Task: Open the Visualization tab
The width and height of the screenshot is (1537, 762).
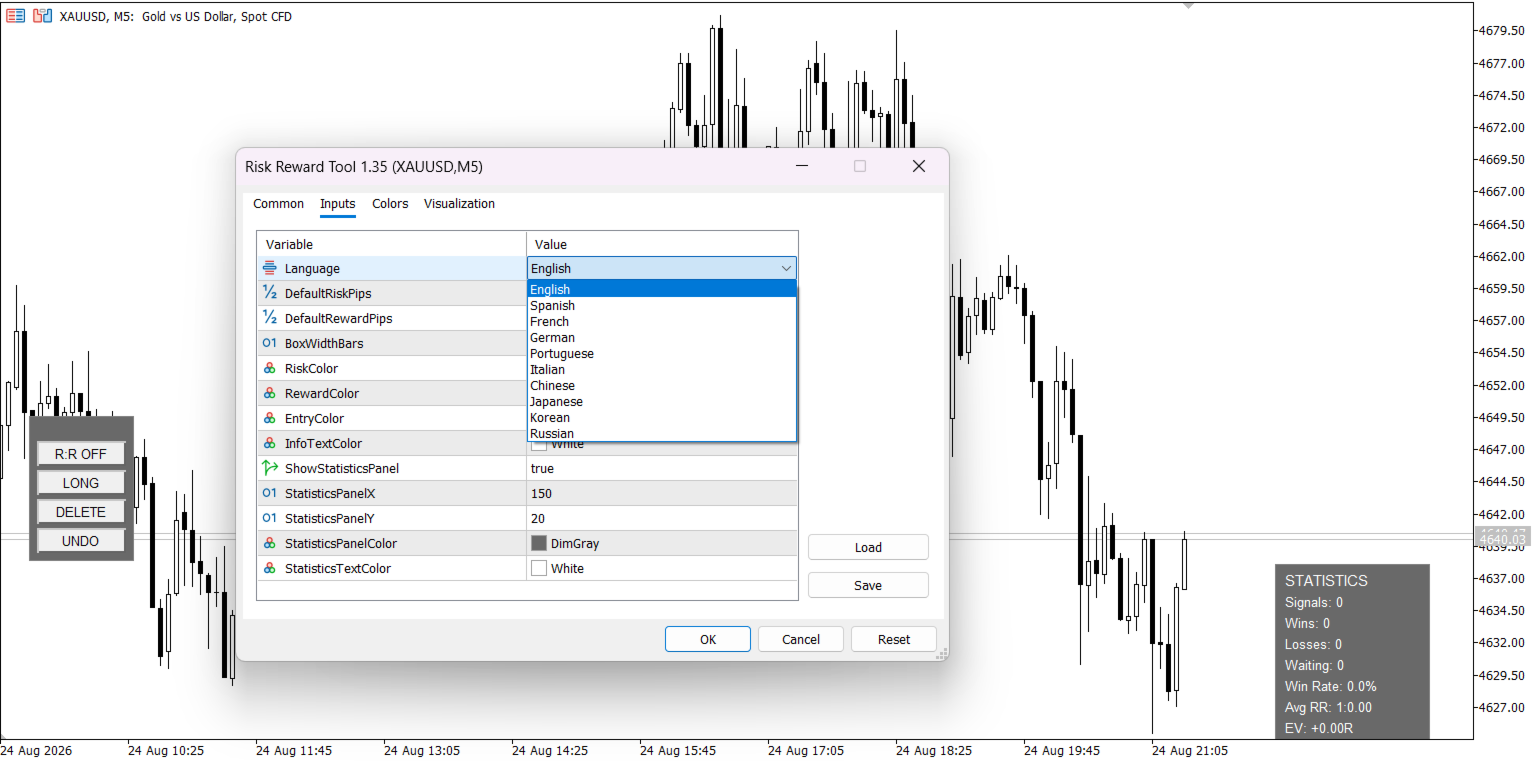Action: (x=459, y=204)
